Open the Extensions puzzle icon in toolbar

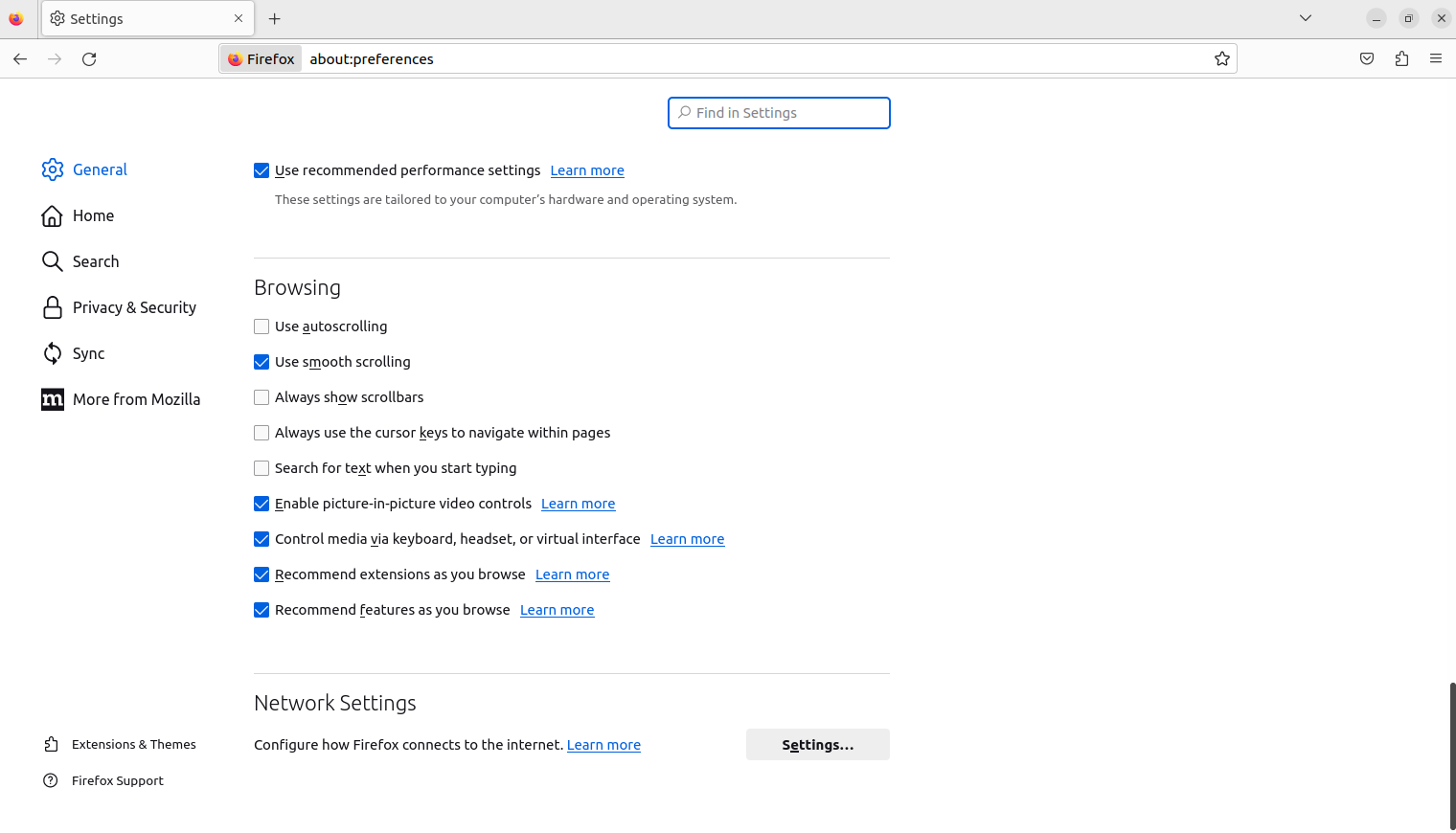click(x=1401, y=59)
